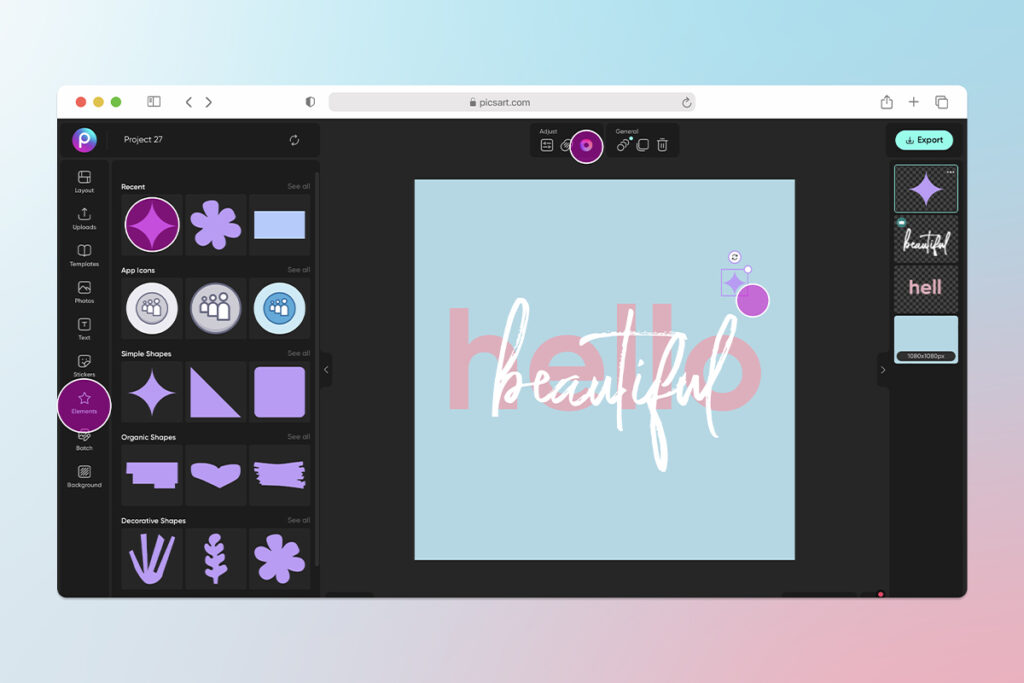
Task: Delete the selected element with the trash icon
Action: click(663, 146)
